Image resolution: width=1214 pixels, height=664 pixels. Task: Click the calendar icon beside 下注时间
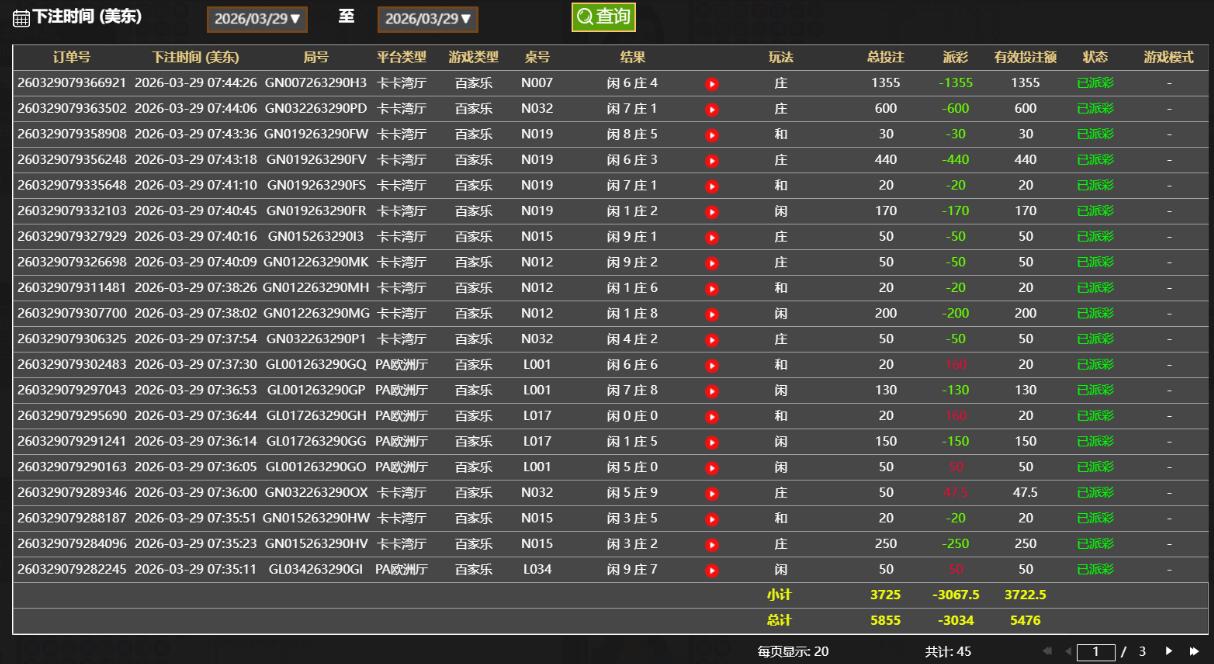pyautogui.click(x=20, y=19)
